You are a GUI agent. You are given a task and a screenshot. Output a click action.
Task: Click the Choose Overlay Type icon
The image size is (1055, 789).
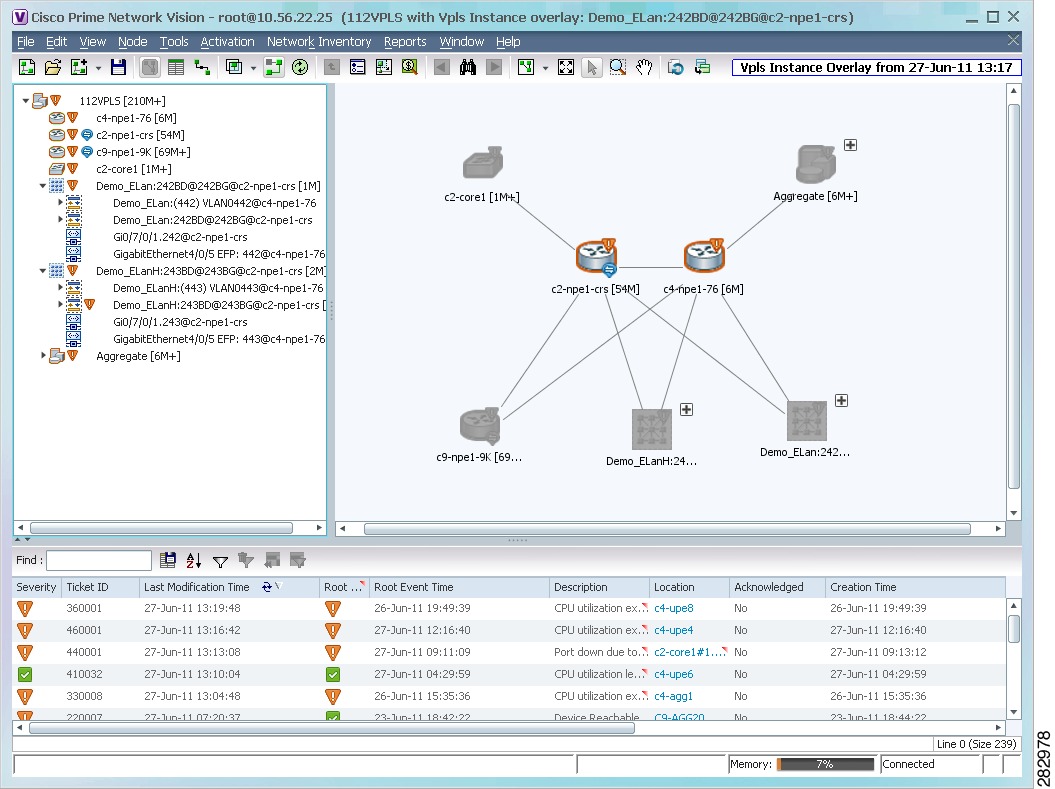click(x=234, y=67)
